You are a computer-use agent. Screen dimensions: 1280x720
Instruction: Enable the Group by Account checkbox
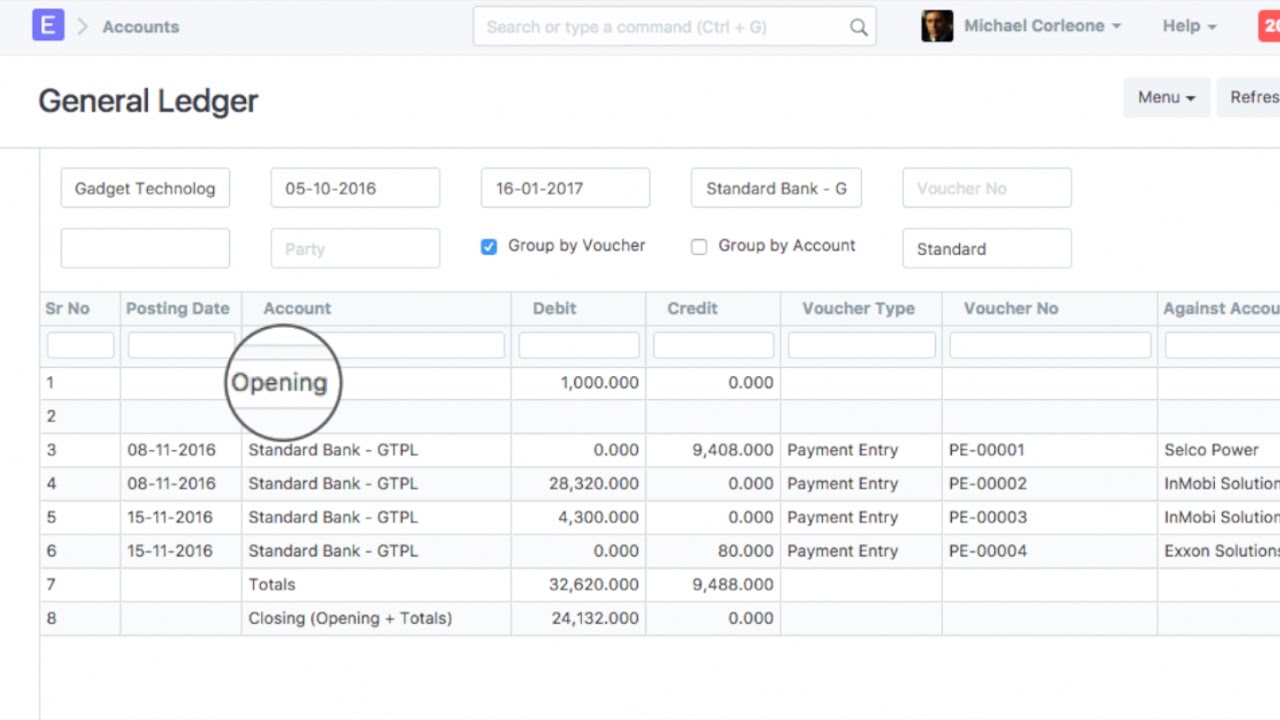[x=699, y=247]
